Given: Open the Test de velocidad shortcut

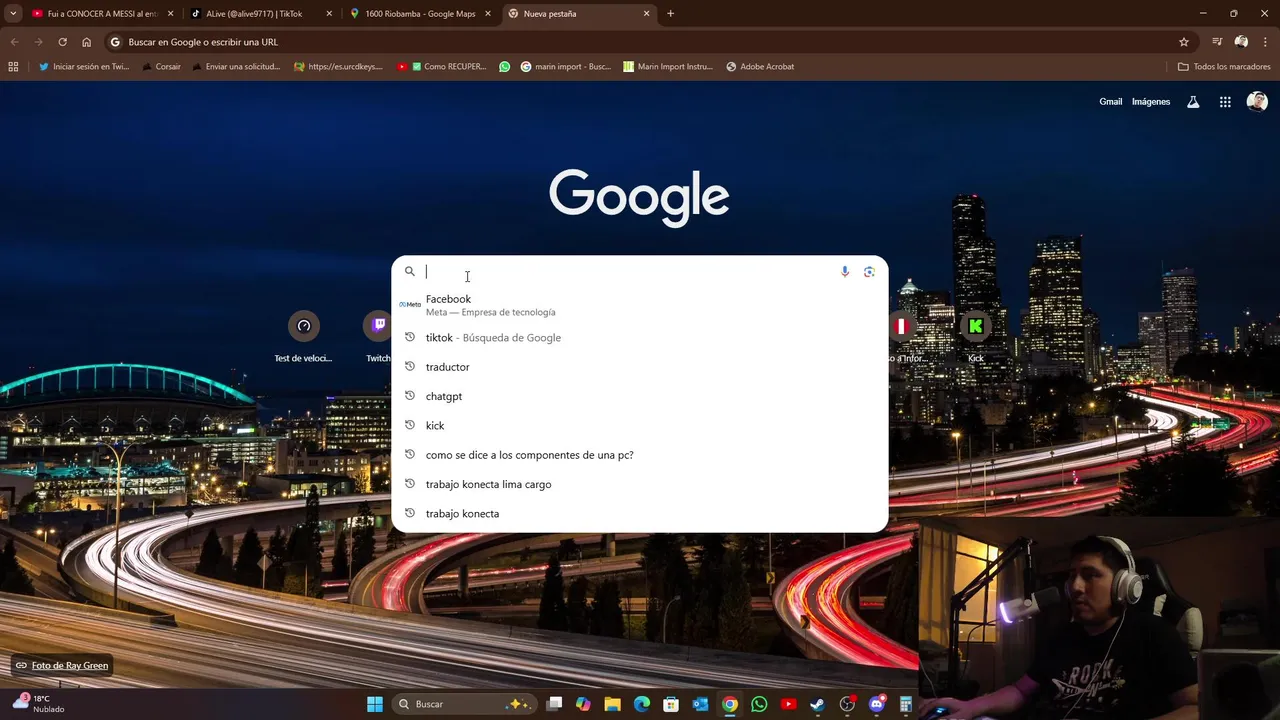Looking at the screenshot, I should tap(304, 337).
